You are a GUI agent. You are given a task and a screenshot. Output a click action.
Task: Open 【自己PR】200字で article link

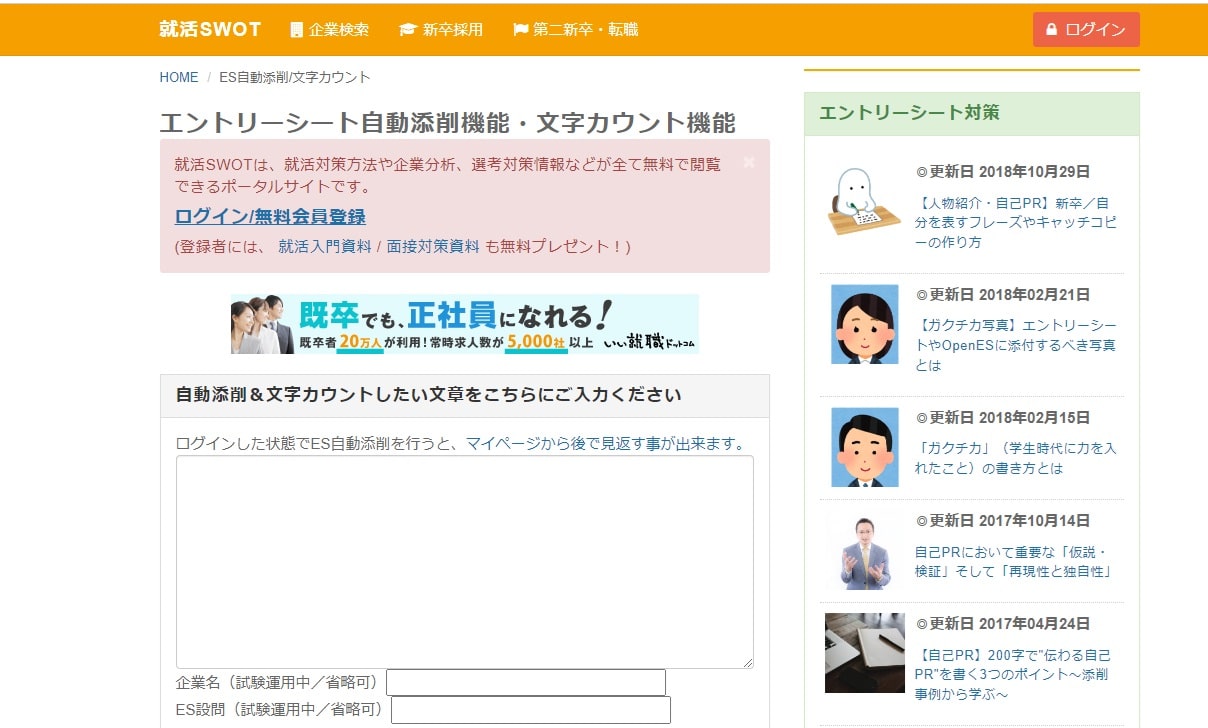(1012, 674)
